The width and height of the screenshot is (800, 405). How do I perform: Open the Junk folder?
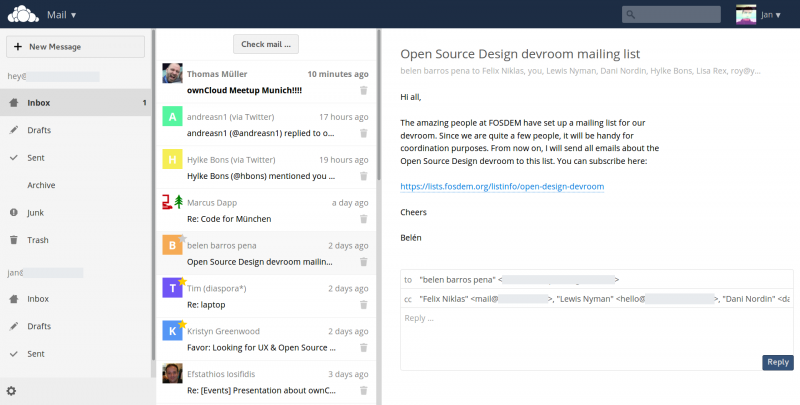(76, 213)
